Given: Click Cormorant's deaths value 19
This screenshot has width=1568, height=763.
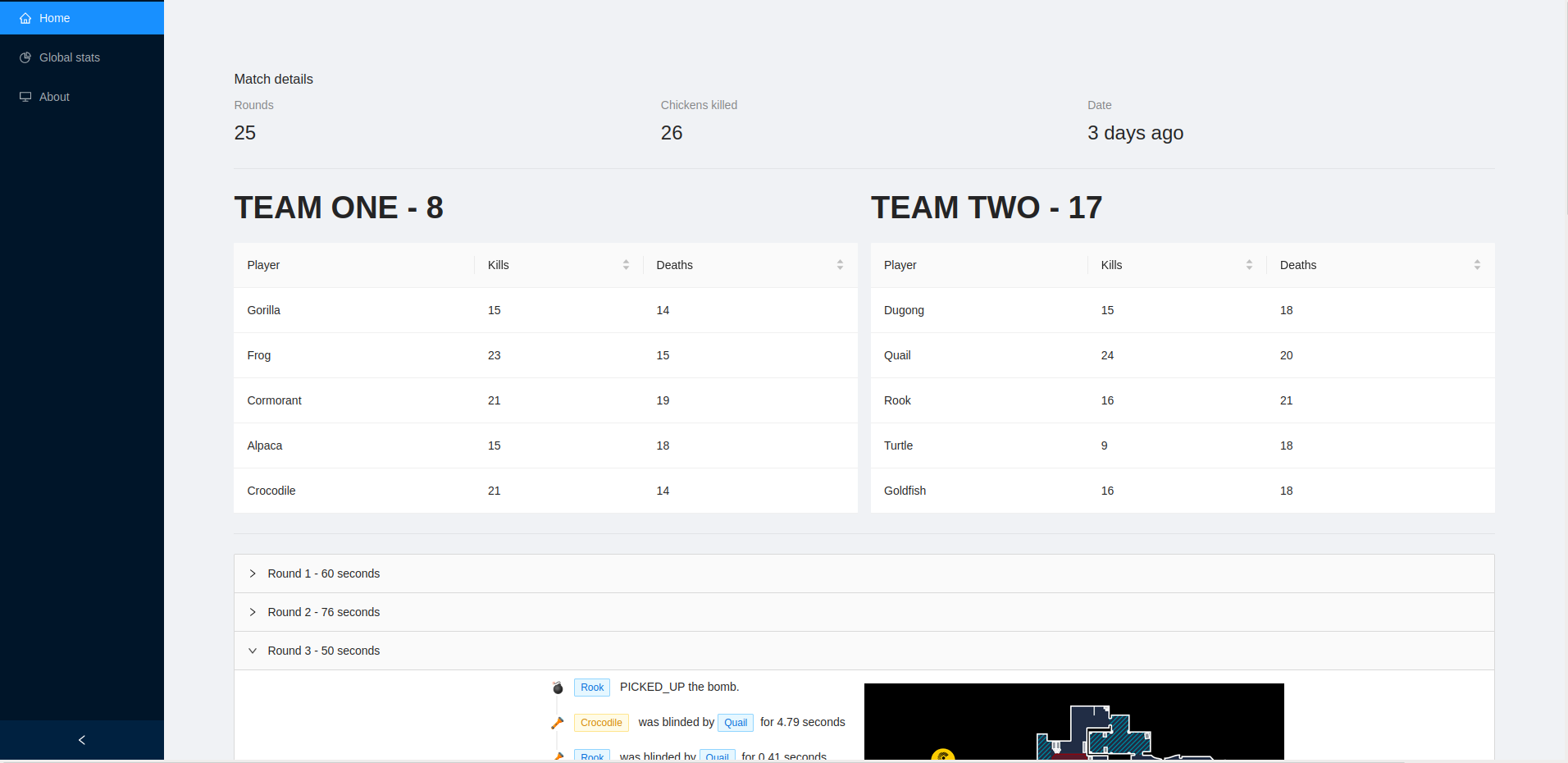Looking at the screenshot, I should point(663,400).
